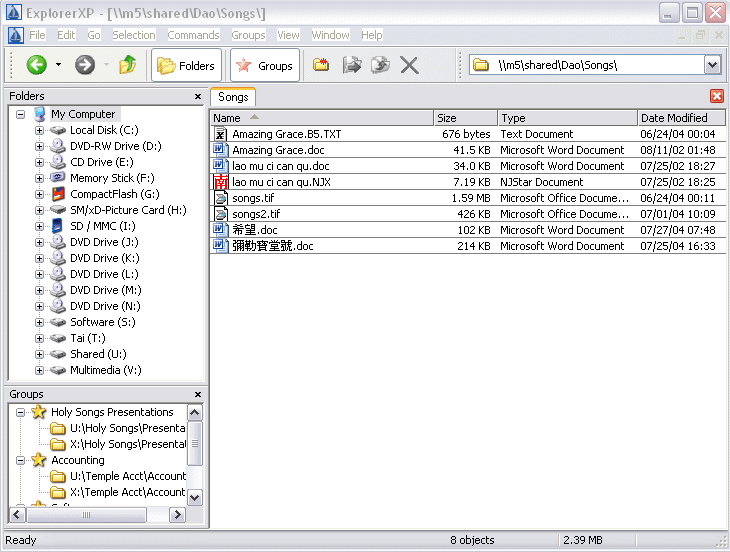Click the Forward navigation arrow
The height and width of the screenshot is (552, 730).
pyautogui.click(x=85, y=65)
